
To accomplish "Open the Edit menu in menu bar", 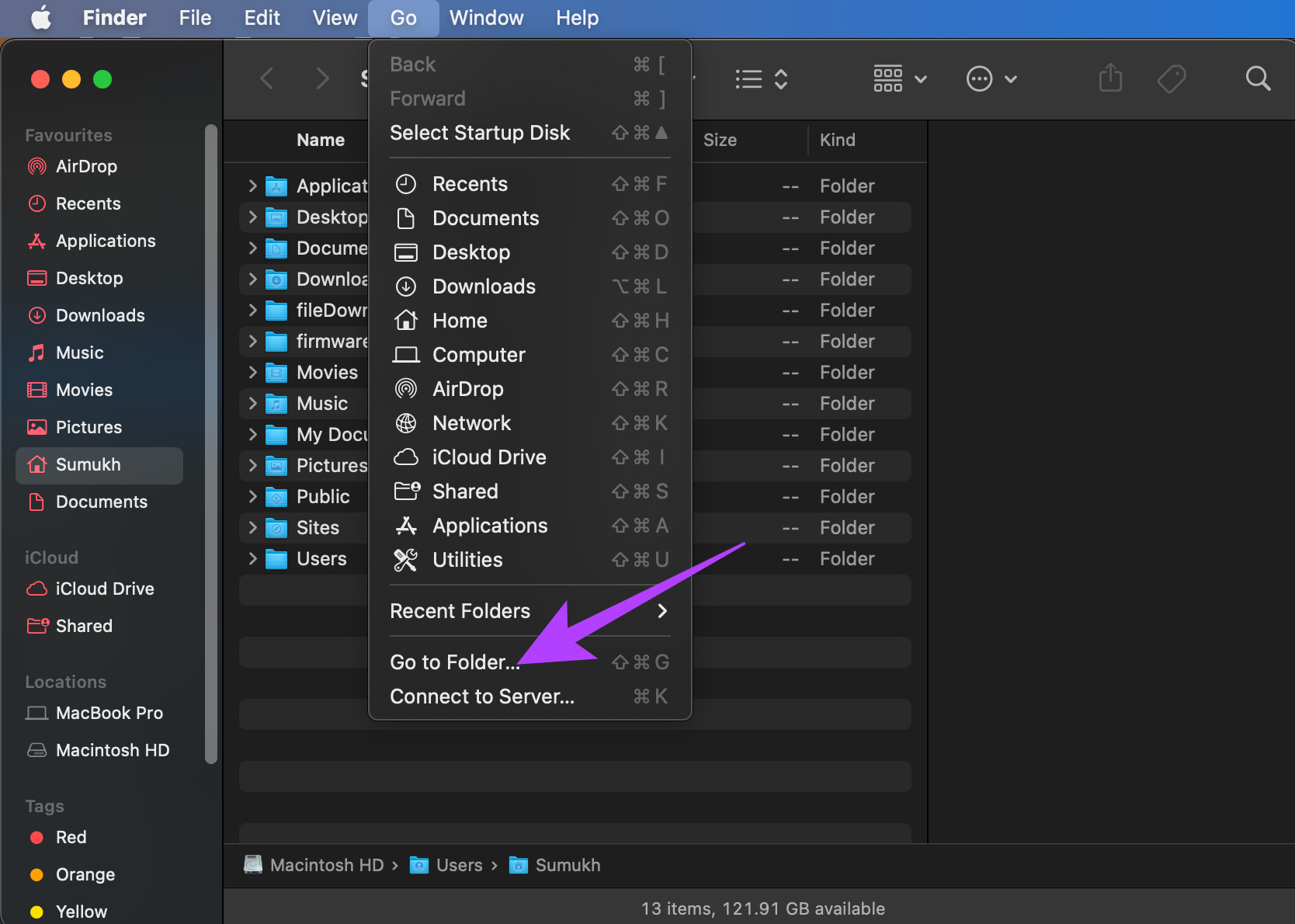I will tap(262, 18).
